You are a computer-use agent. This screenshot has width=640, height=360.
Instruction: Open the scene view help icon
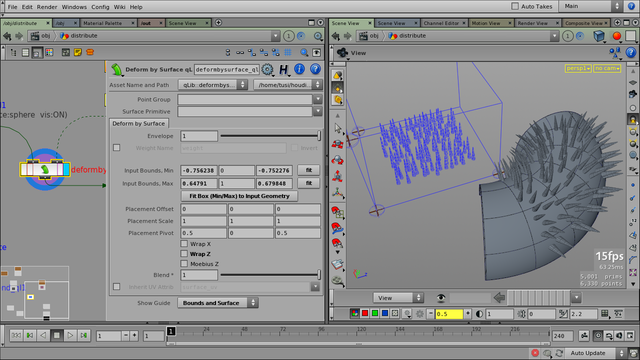coord(631,52)
